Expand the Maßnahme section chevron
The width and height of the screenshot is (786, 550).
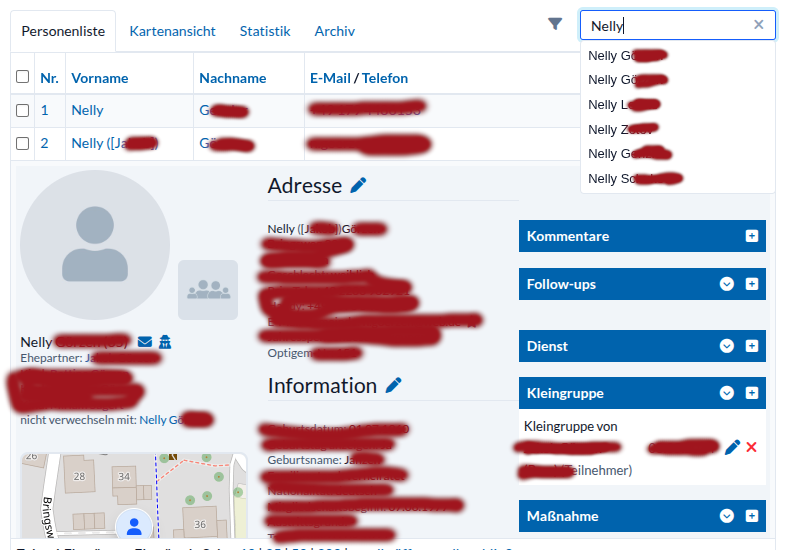pos(727,516)
